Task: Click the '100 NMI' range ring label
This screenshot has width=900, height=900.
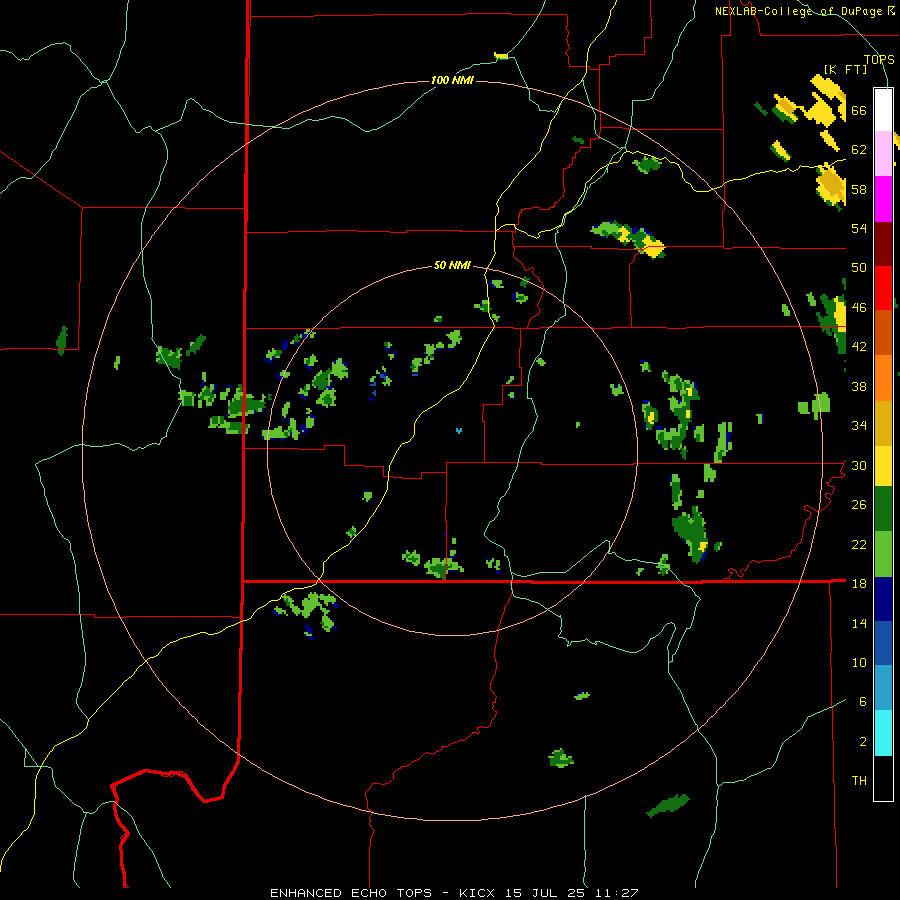Action: pyautogui.click(x=452, y=80)
